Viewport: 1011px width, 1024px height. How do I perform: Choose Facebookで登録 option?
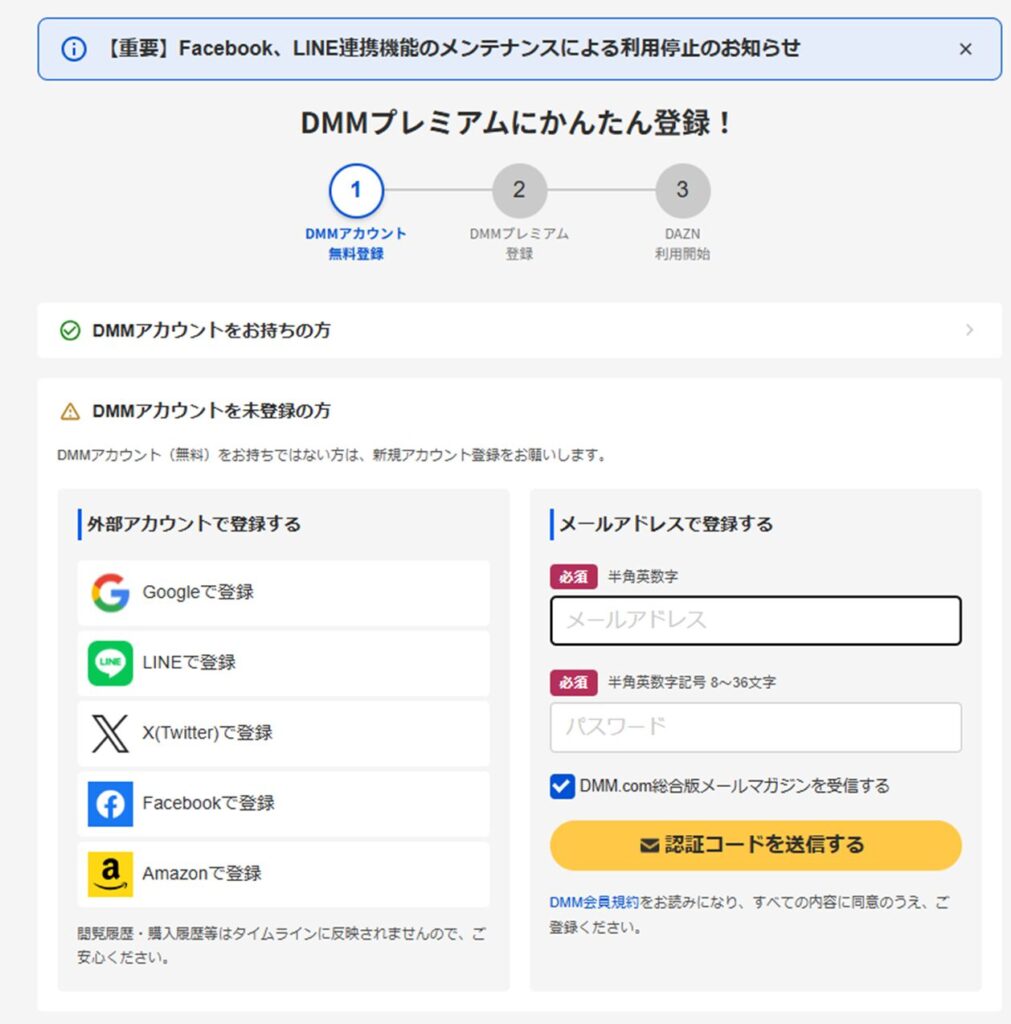pyautogui.click(x=283, y=804)
